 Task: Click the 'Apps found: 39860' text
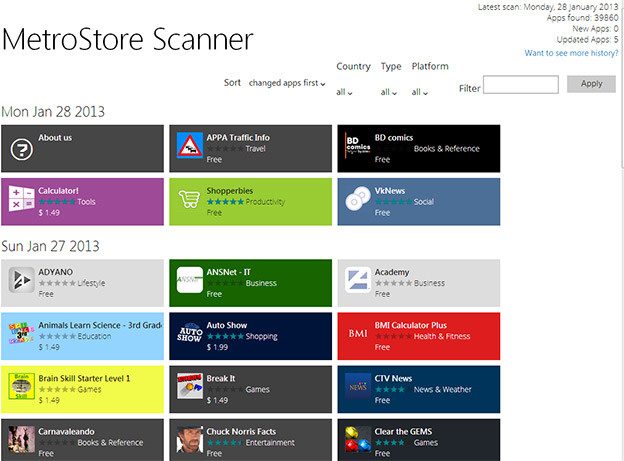point(583,18)
